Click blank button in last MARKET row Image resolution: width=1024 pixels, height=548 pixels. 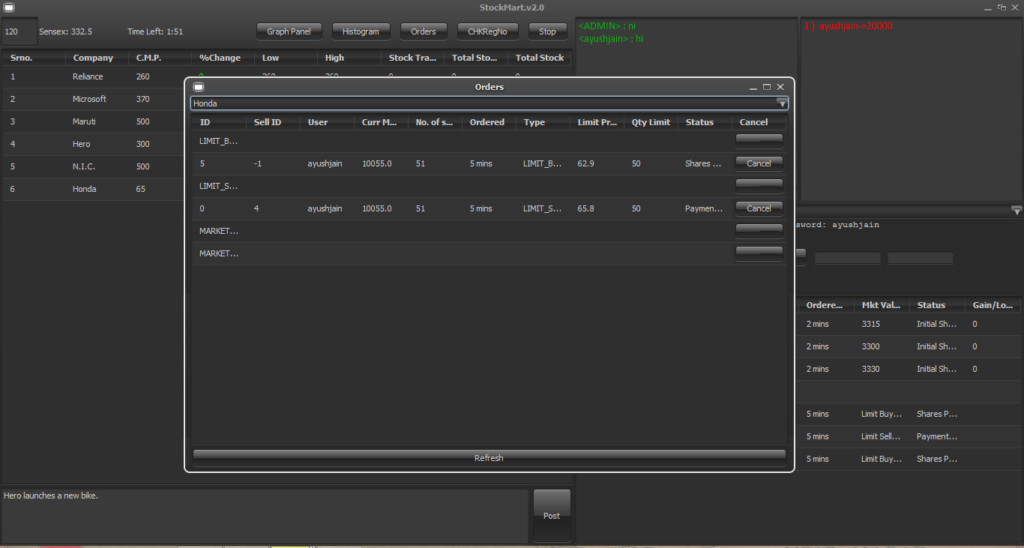point(759,252)
